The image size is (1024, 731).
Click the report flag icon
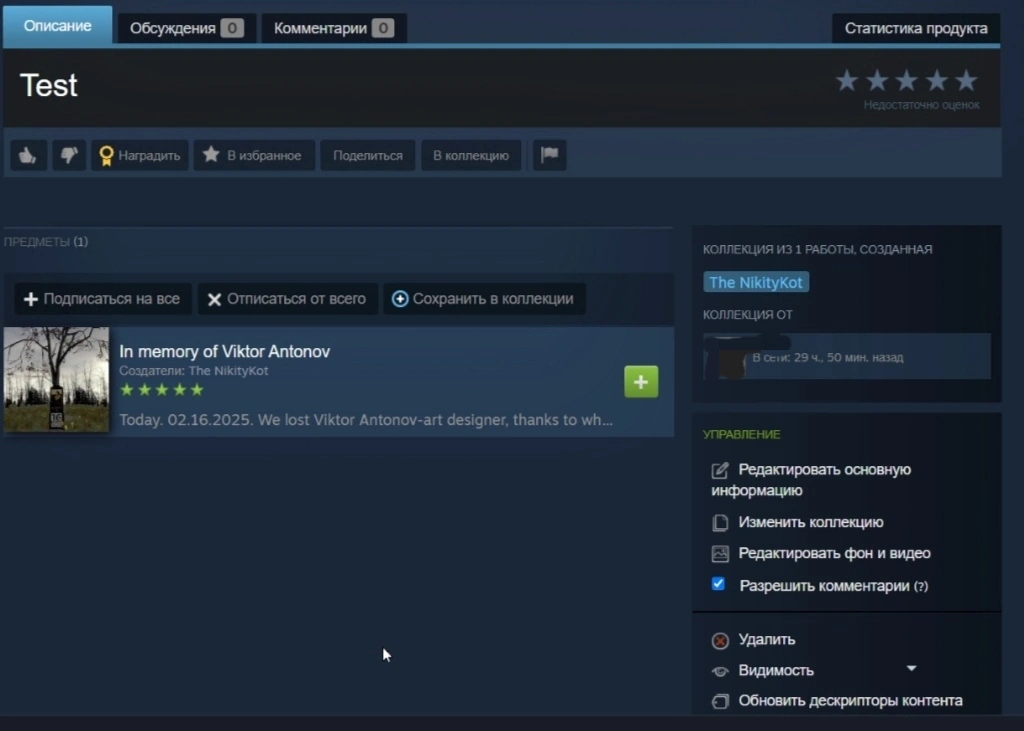tap(549, 155)
